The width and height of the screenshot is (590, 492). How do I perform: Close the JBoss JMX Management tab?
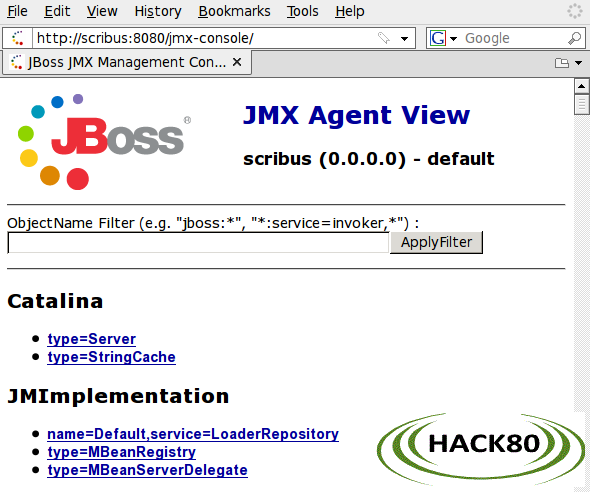(237, 62)
